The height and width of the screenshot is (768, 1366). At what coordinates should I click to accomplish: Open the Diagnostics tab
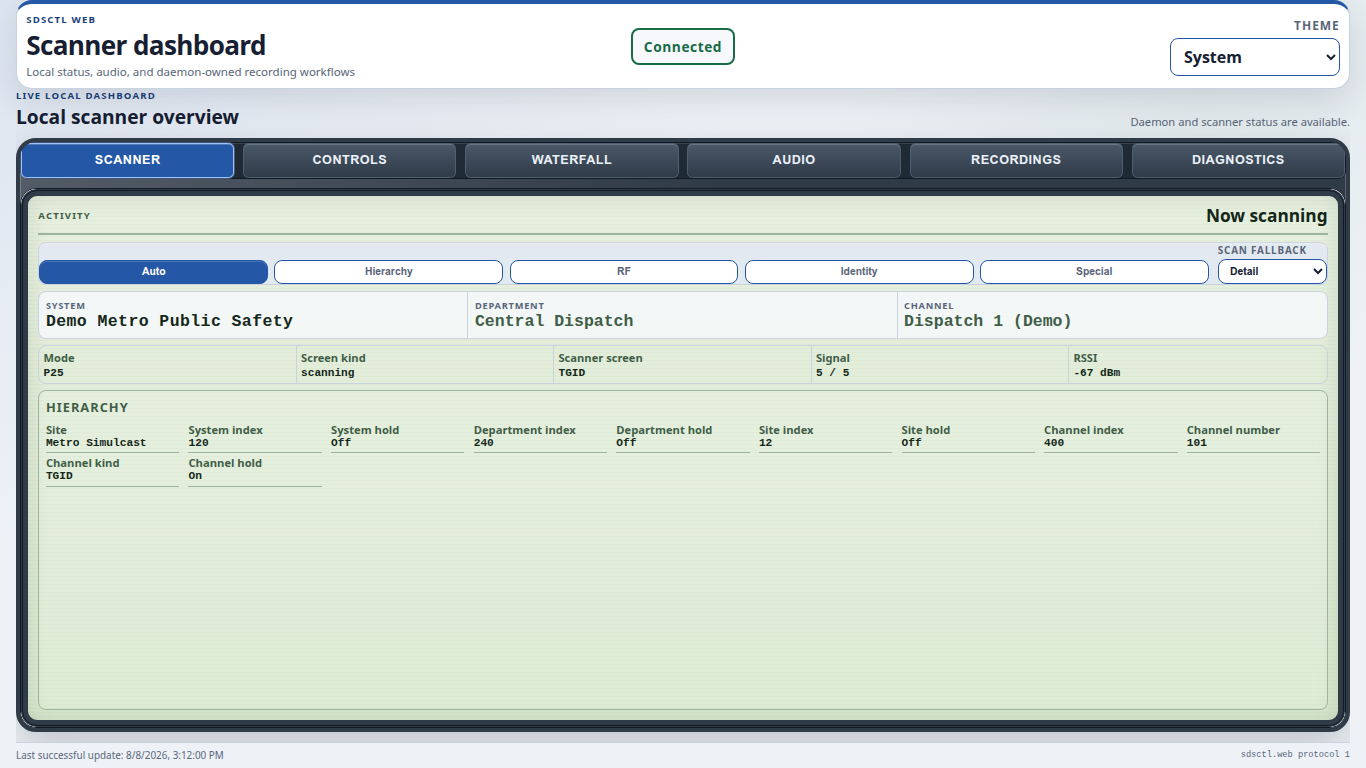pyautogui.click(x=1238, y=160)
